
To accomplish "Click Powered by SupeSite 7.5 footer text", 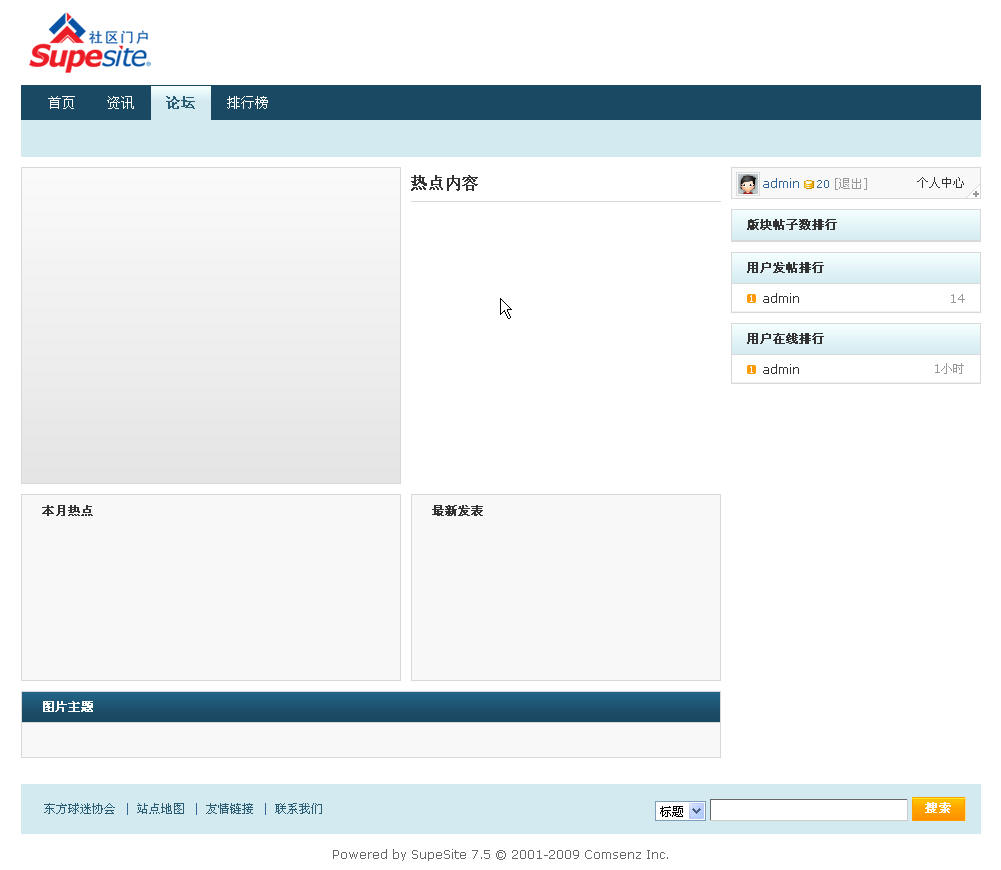I will click(x=500, y=855).
